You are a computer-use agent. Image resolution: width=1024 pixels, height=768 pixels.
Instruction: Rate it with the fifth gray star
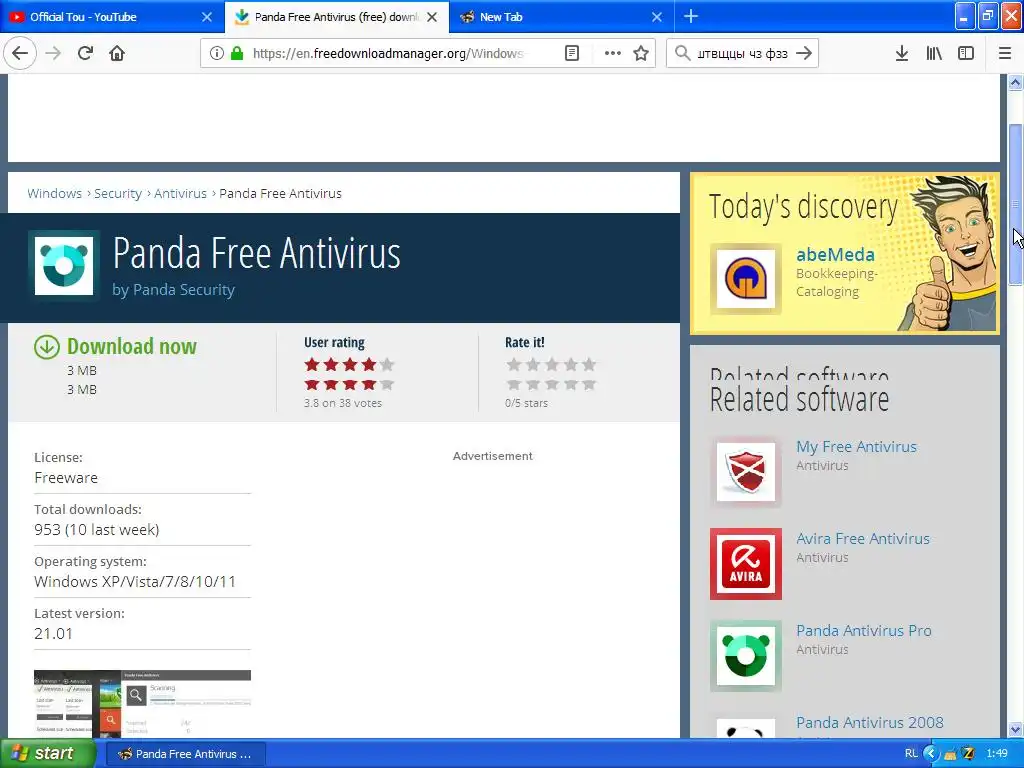589,364
